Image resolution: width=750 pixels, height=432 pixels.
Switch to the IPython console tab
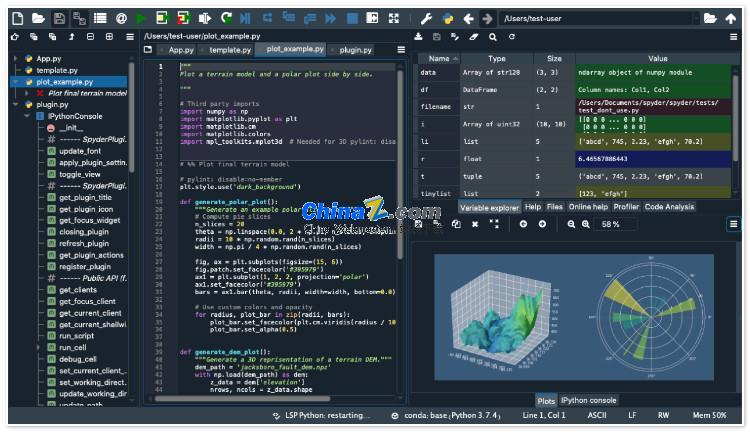[x=588, y=400]
